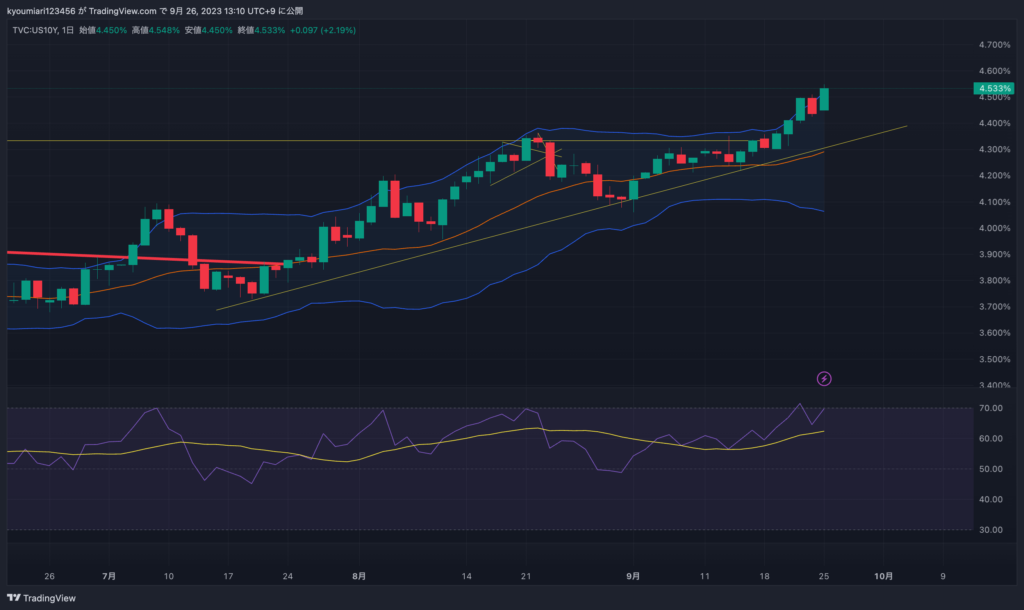
Task: Click the 3.900% price axis label
Action: click(994, 255)
